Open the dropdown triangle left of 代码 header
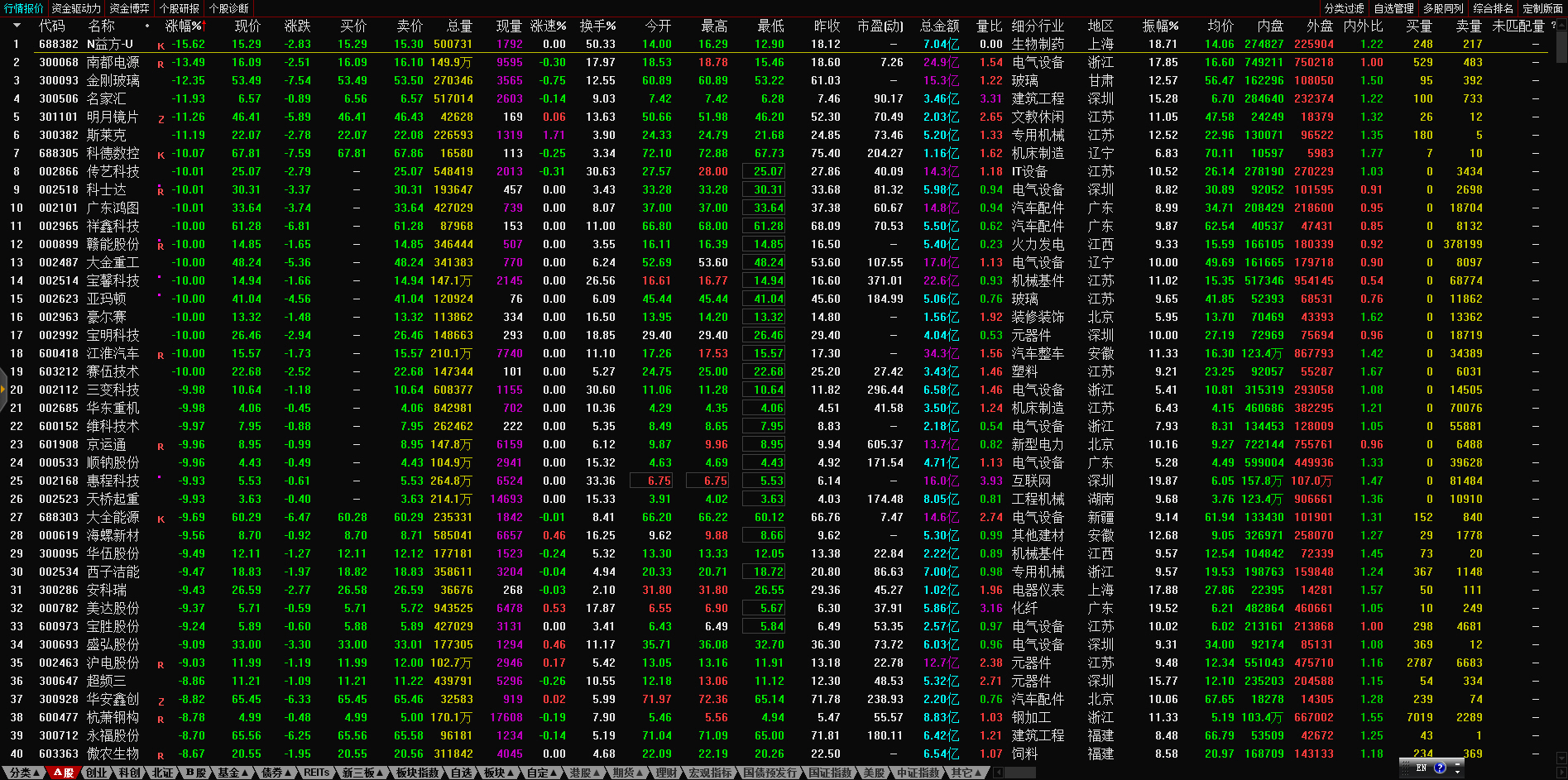 [16, 26]
